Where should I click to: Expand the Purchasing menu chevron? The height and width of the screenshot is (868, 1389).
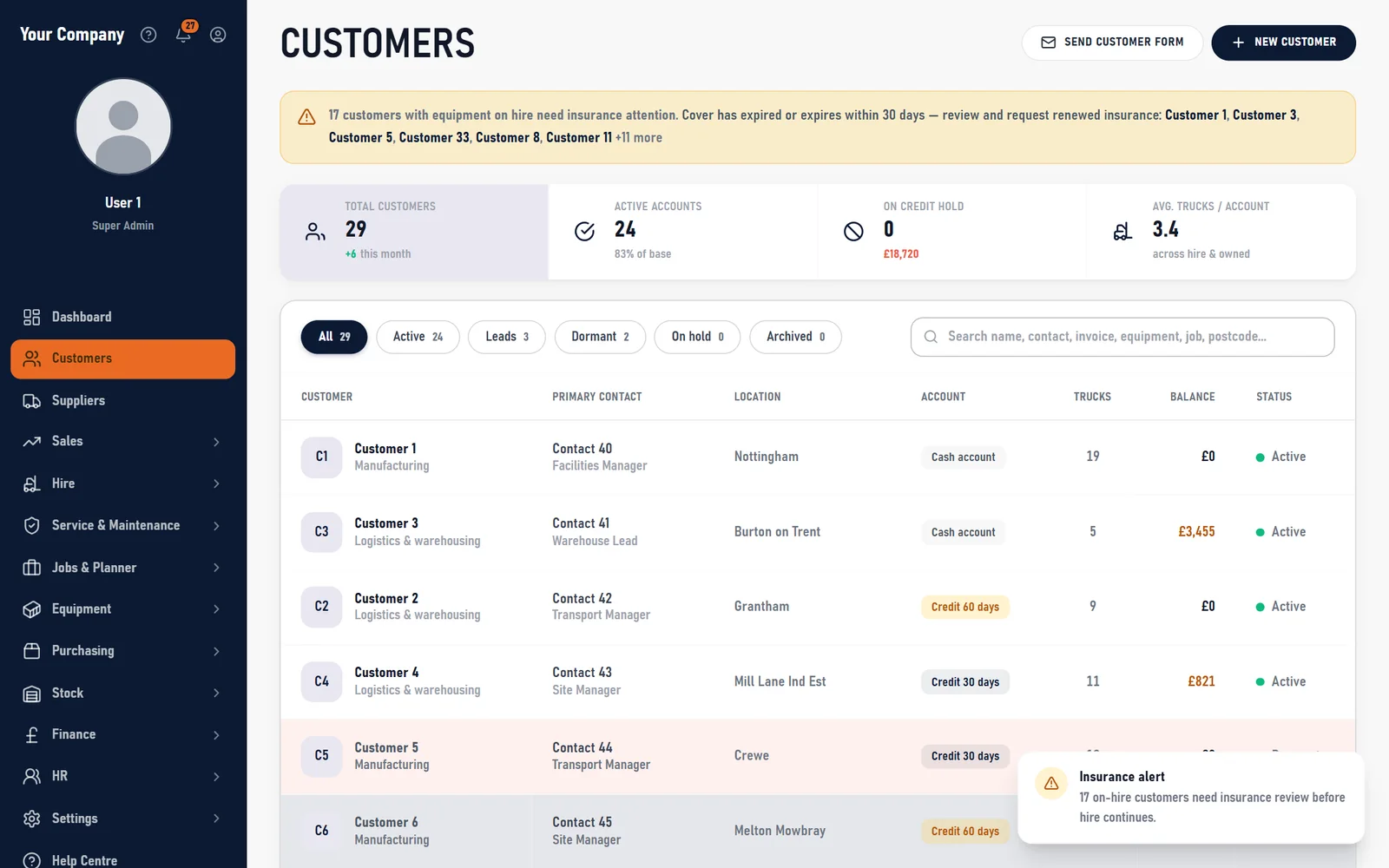pos(216,651)
